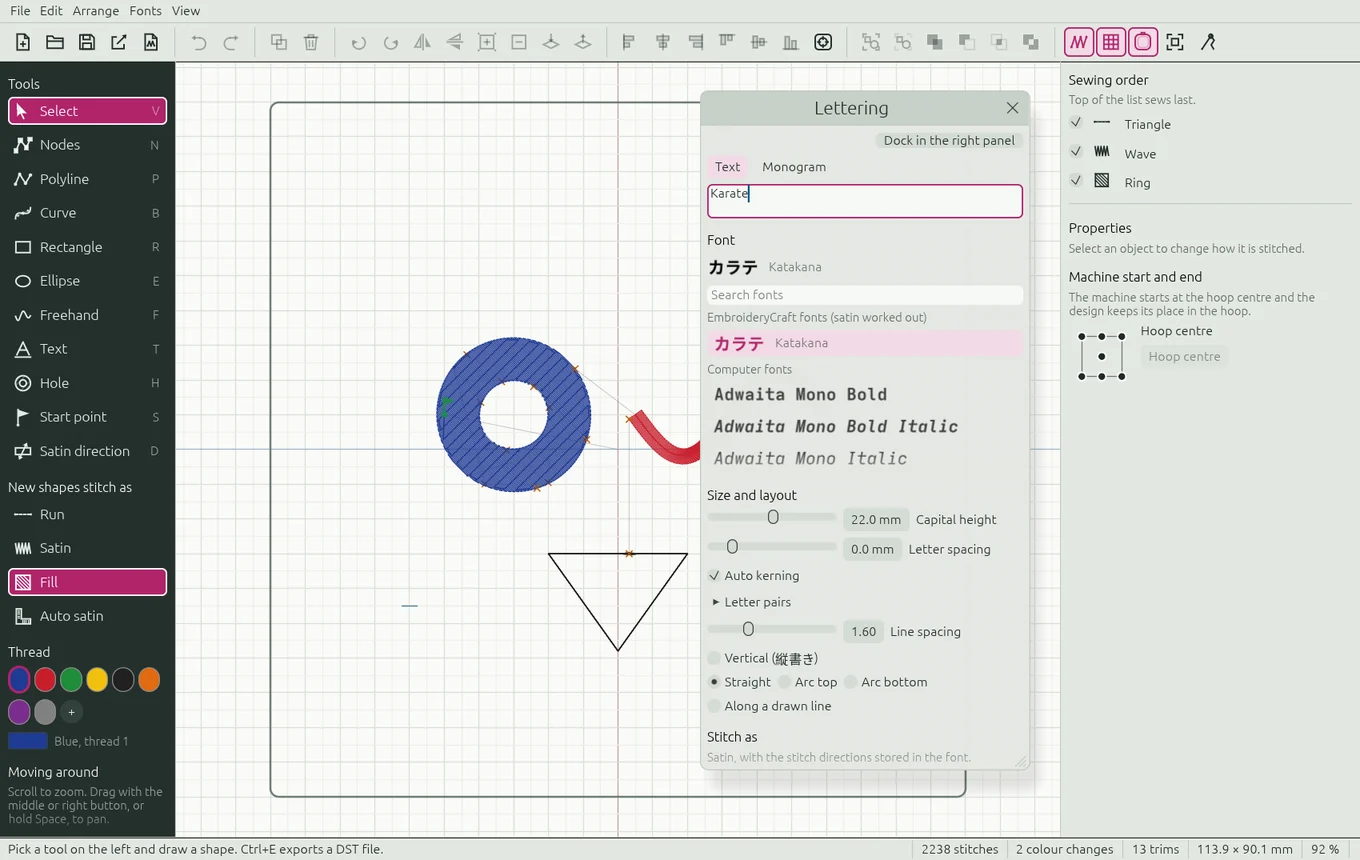The width and height of the screenshot is (1360, 860).
Task: Select the Start point tool
Action: (87, 417)
